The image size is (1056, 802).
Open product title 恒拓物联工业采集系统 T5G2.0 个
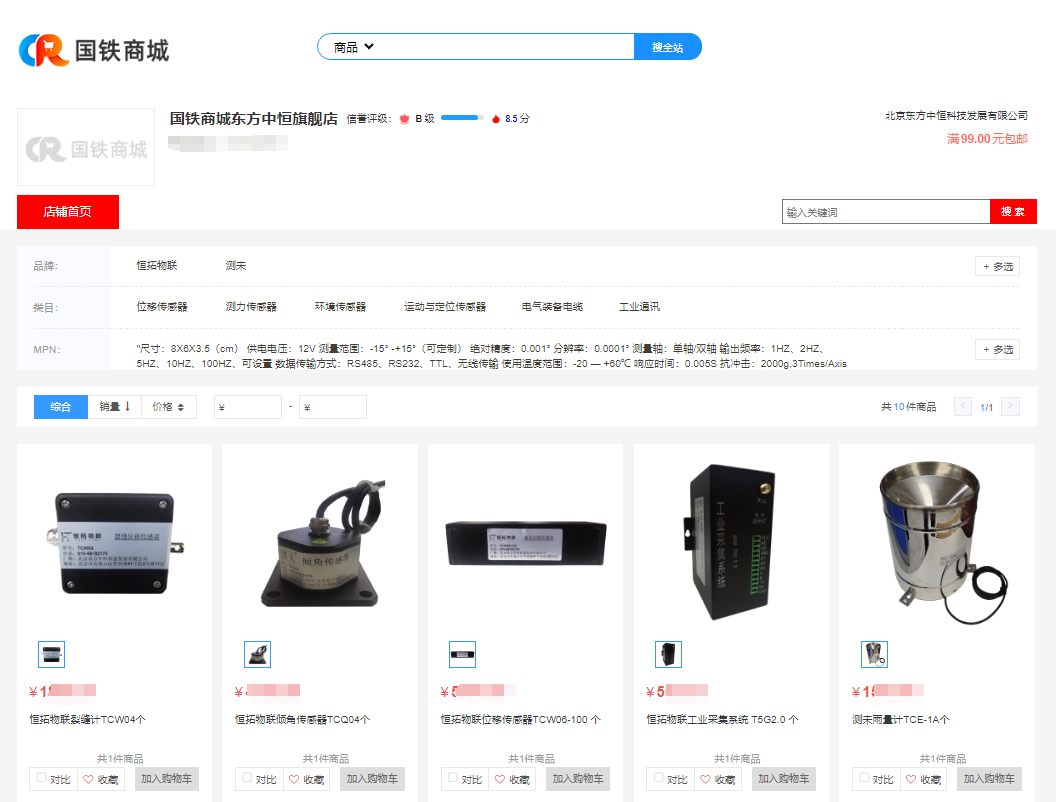(x=723, y=720)
